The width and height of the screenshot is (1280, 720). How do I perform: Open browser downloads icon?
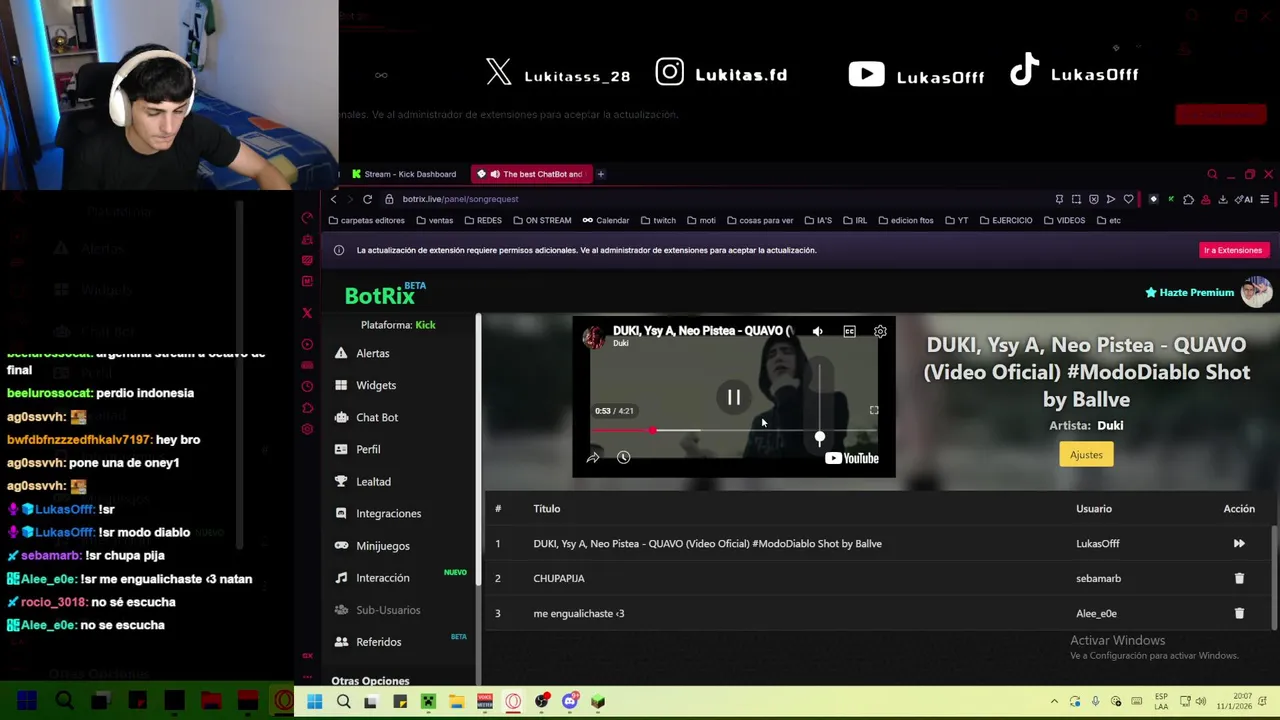click(1223, 199)
